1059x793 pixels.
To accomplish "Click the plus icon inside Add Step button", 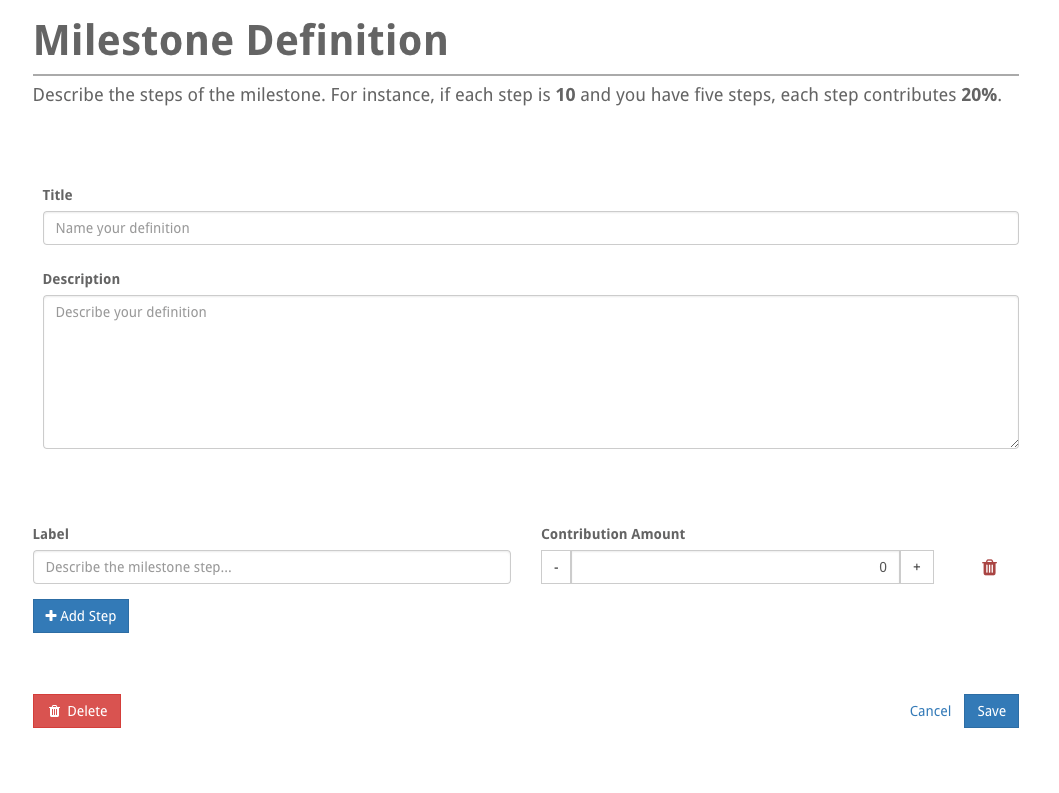I will point(51,615).
